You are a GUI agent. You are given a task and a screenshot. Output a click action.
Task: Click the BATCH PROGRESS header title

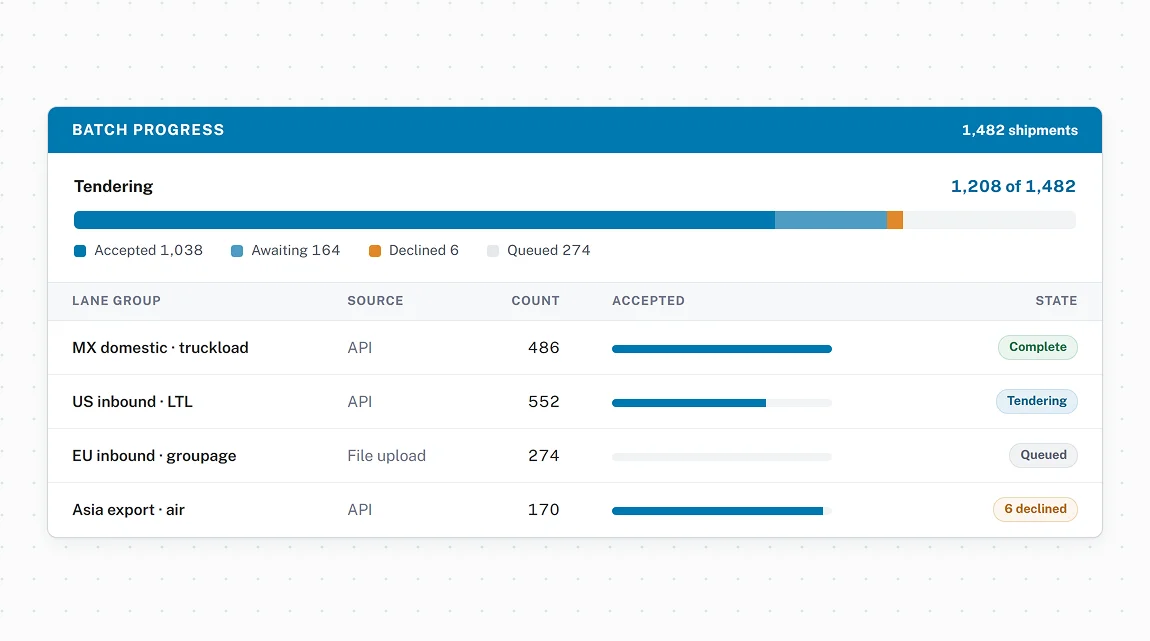pos(148,130)
